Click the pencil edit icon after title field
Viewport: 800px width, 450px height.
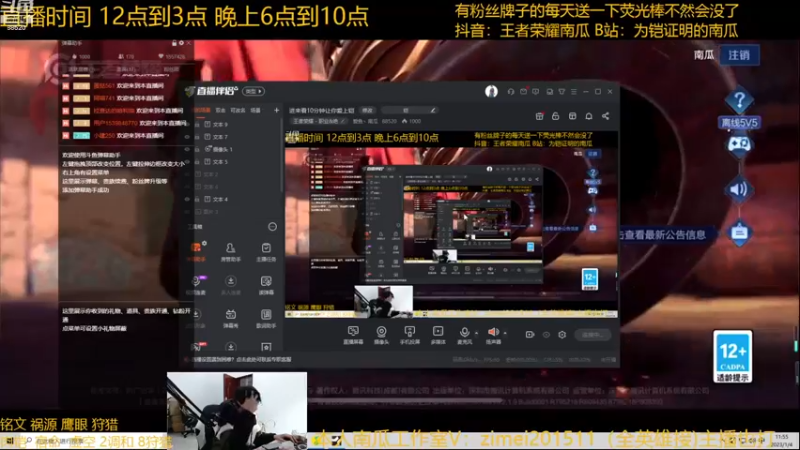point(433,110)
